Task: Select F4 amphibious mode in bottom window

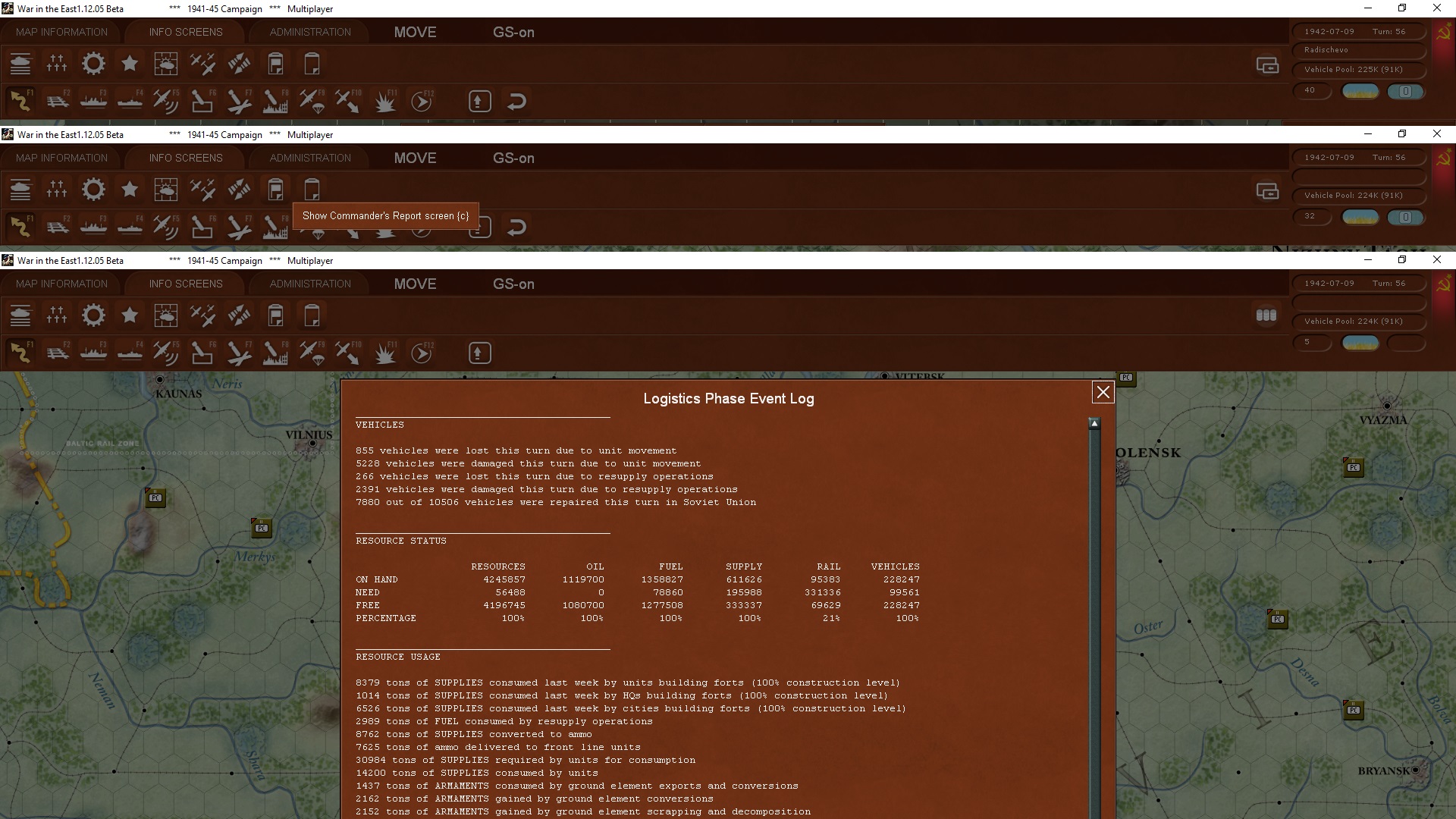Action: click(130, 353)
